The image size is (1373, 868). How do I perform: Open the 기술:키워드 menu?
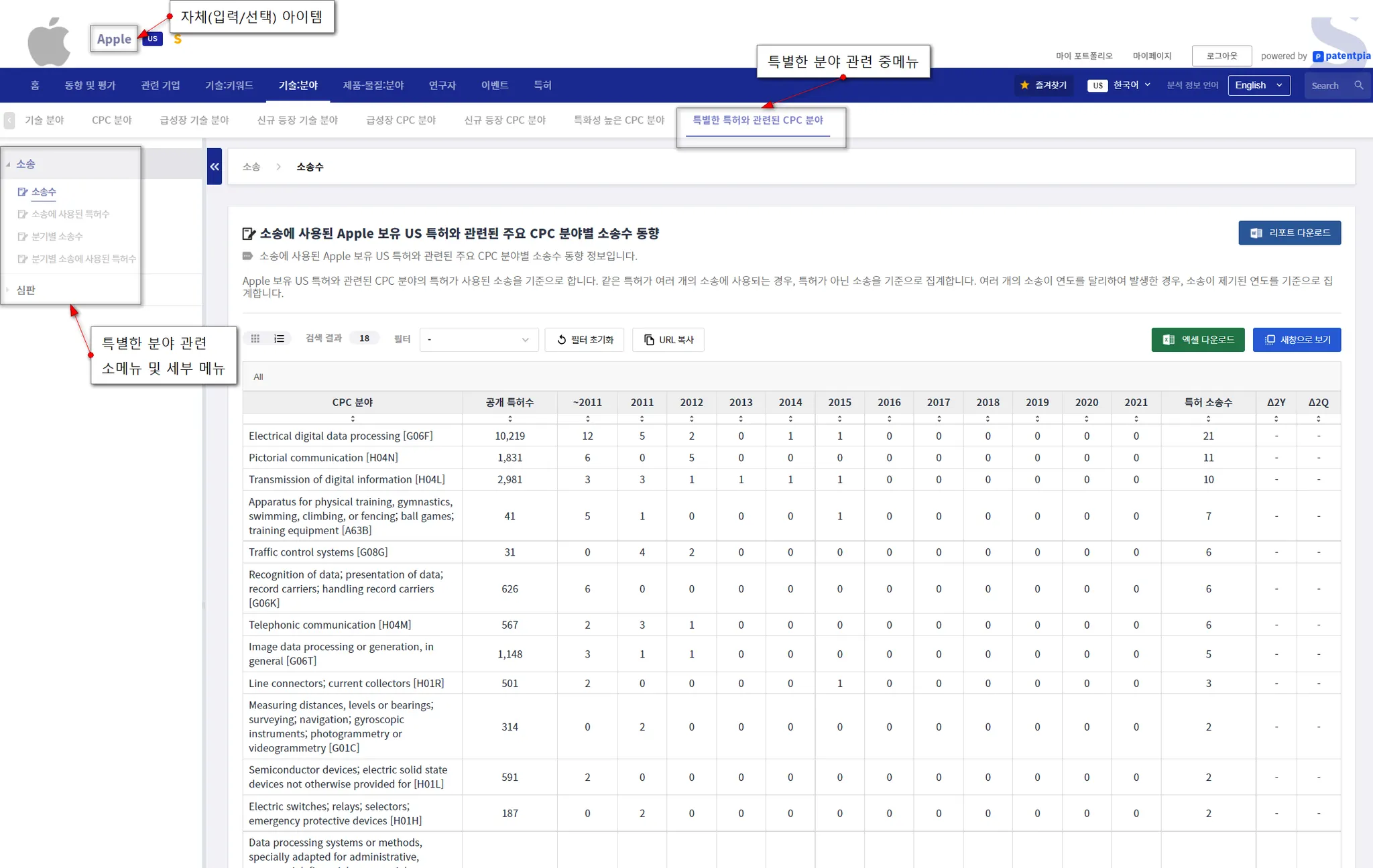point(229,86)
